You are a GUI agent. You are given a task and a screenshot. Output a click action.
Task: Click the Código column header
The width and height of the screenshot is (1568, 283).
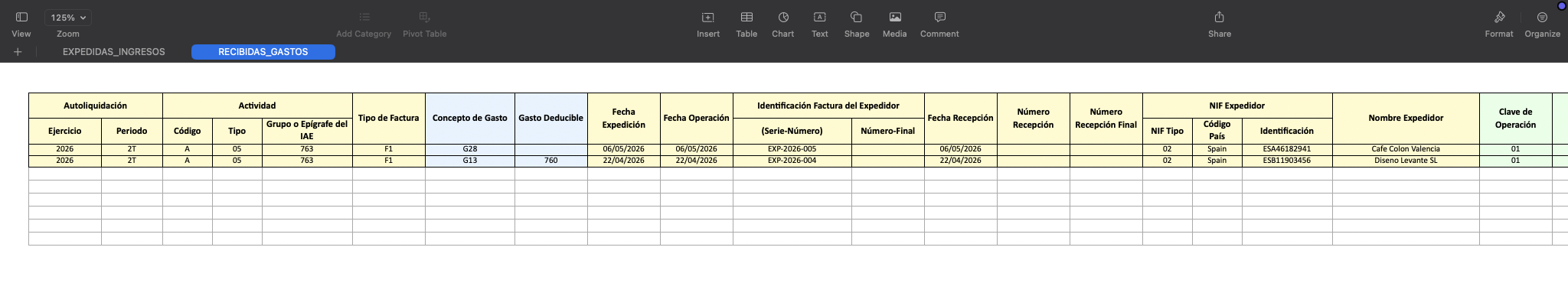(188, 131)
